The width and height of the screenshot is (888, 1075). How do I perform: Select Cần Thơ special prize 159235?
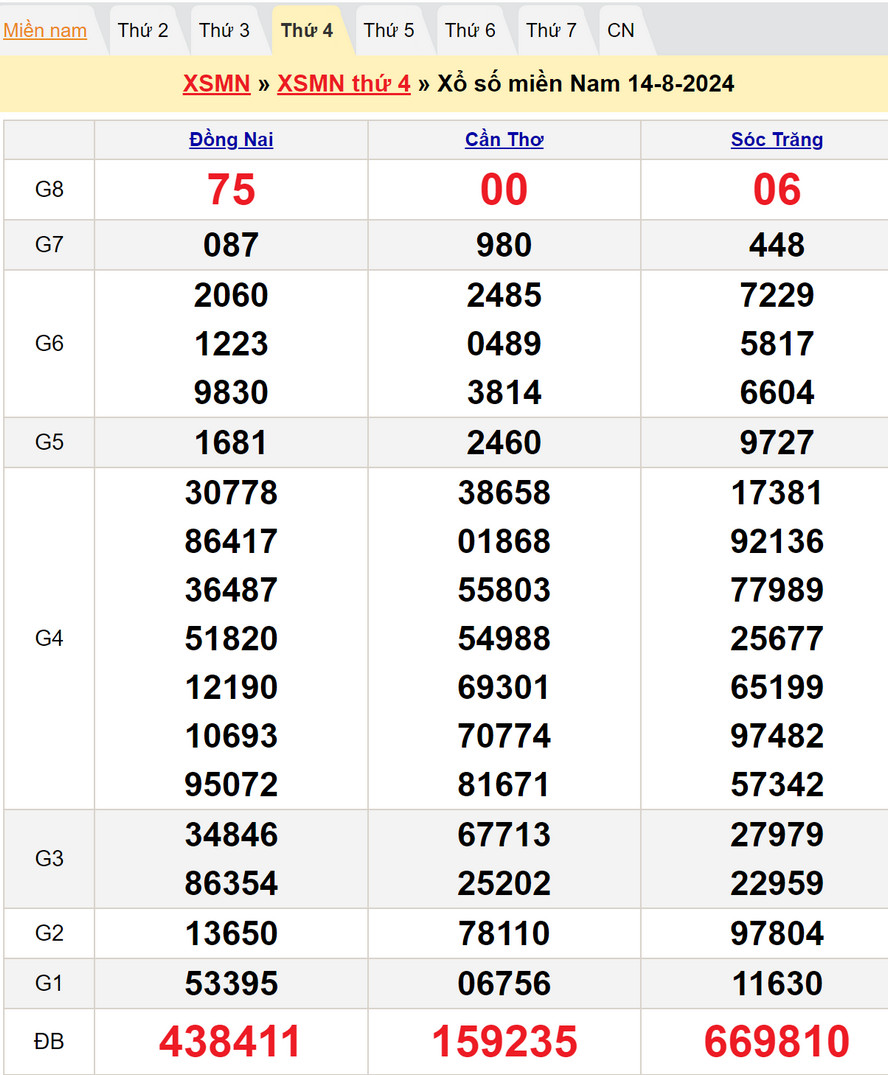pyautogui.click(x=504, y=1042)
